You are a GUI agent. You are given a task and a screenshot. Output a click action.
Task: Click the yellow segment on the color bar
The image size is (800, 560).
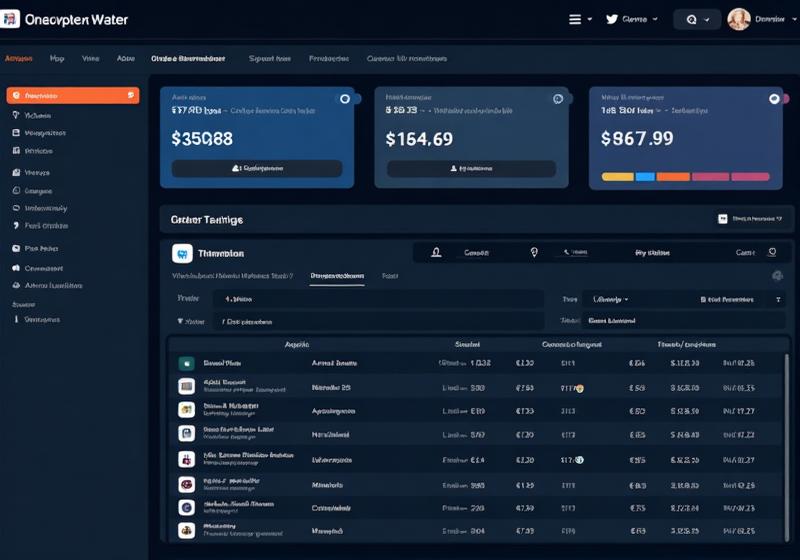coord(617,177)
